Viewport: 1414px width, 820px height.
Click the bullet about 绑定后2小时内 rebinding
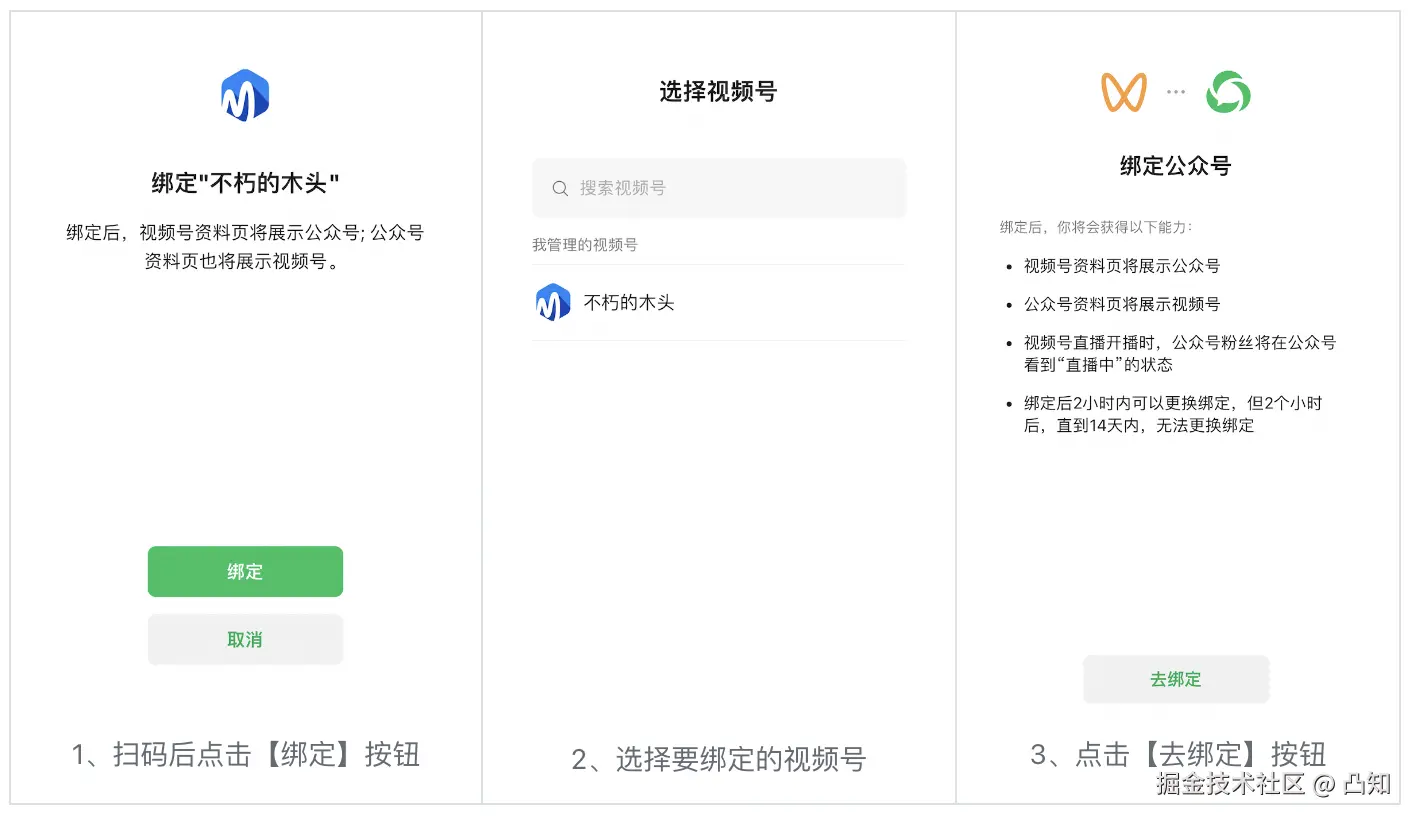coord(1172,414)
